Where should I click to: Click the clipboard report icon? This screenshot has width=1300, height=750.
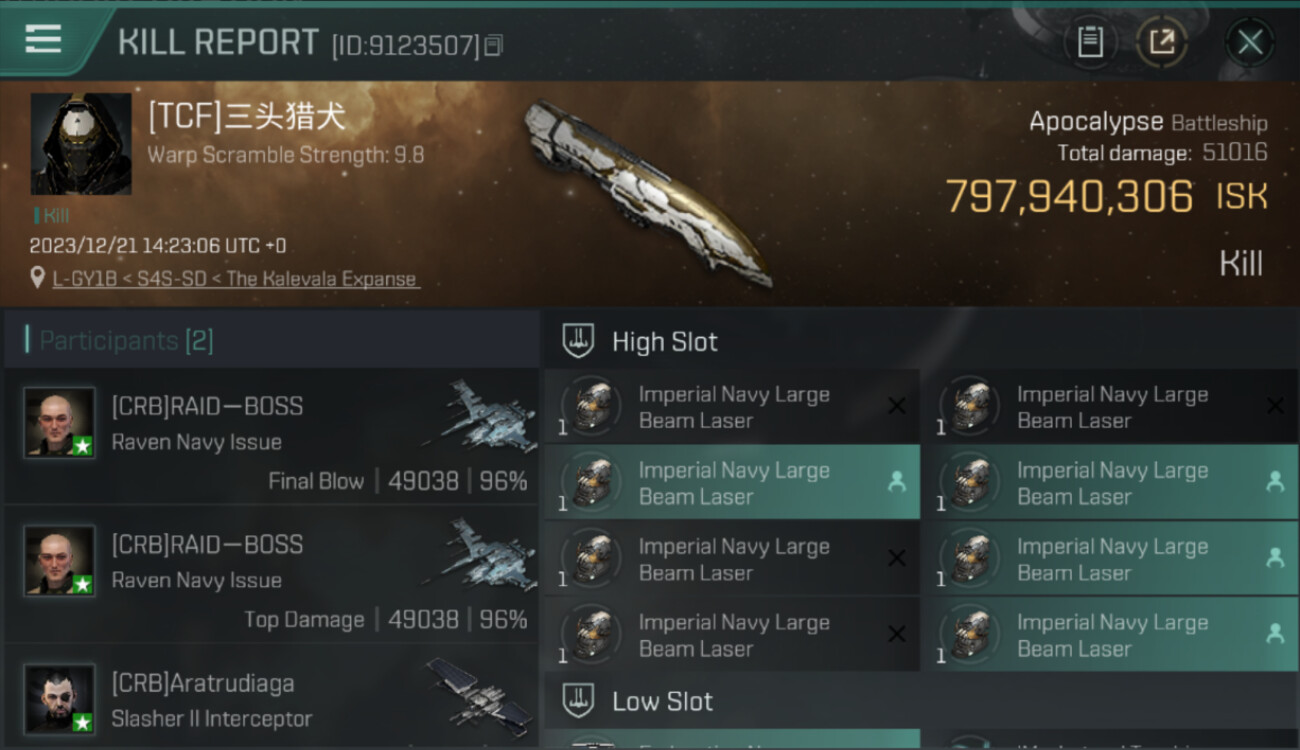click(x=1090, y=42)
